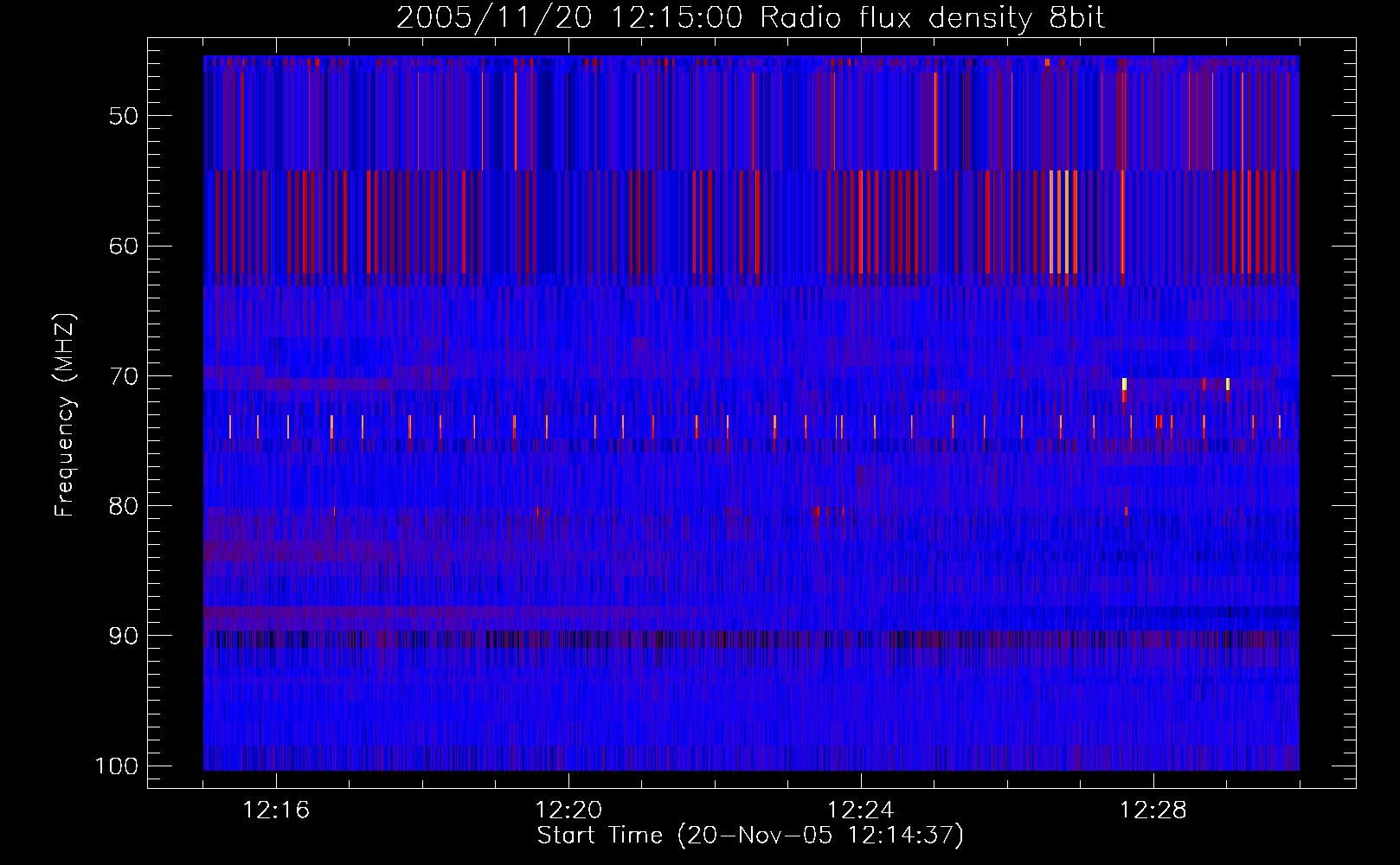Click the "Frequency (MHZ)" y-axis label
Image resolution: width=1400 pixels, height=865 pixels.
tap(65, 415)
